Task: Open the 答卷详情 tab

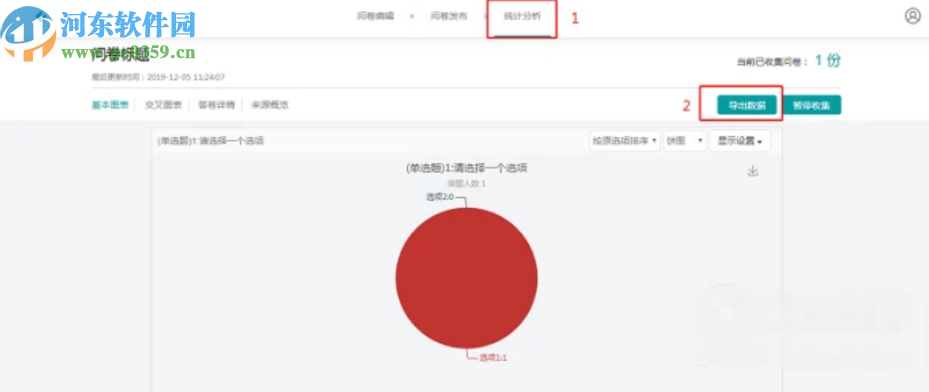Action: pyautogui.click(x=216, y=105)
